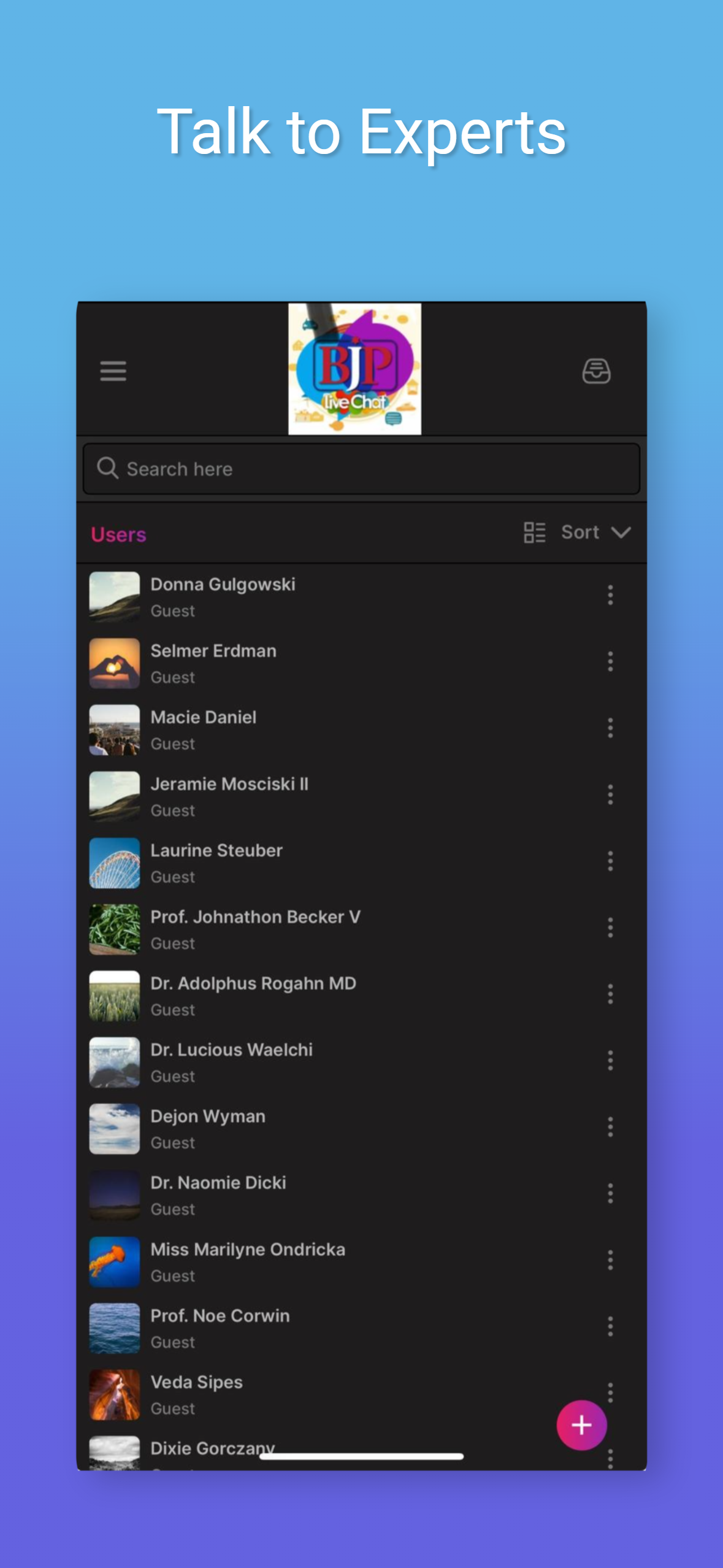Select the name Miss Marilyne Ondricka
This screenshot has width=723, height=1568.
pos(248,1250)
